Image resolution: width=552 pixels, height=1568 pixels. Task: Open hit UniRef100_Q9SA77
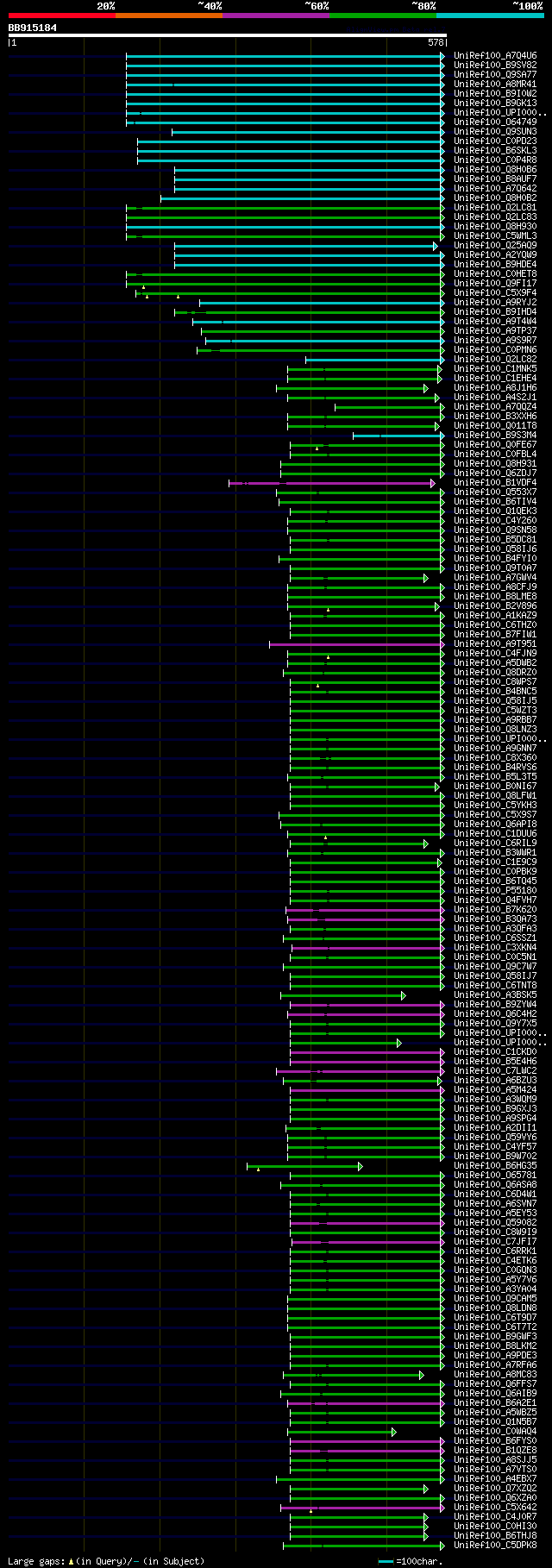pos(495,74)
